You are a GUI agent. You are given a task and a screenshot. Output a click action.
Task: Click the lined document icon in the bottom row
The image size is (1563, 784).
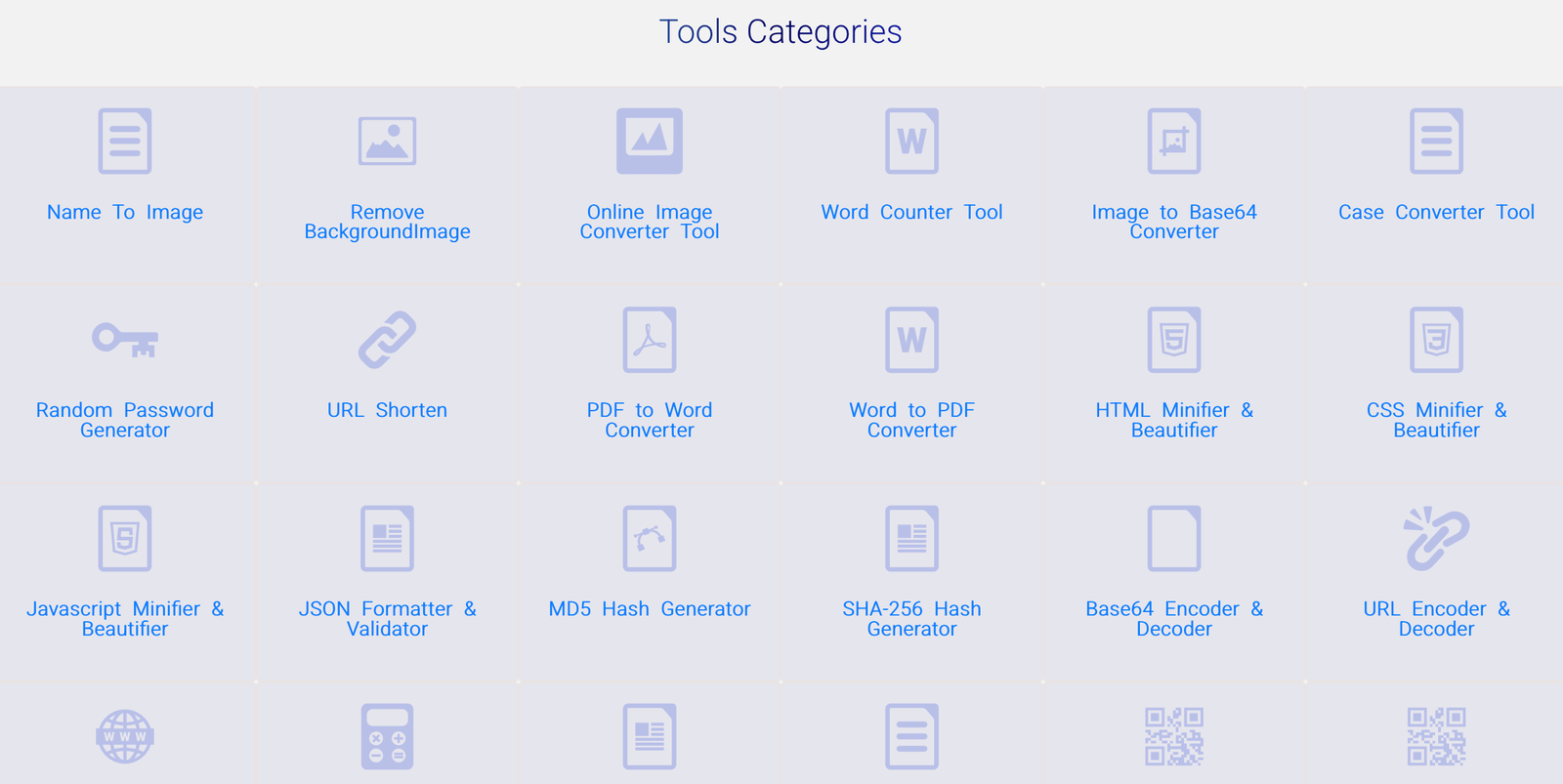click(911, 736)
